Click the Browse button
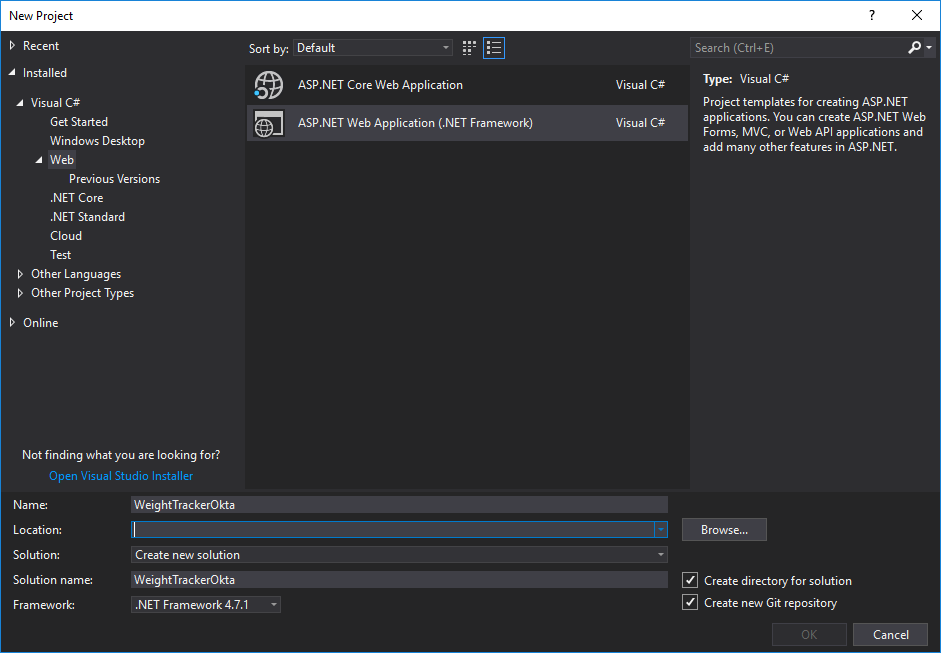The image size is (941, 653). click(x=724, y=530)
